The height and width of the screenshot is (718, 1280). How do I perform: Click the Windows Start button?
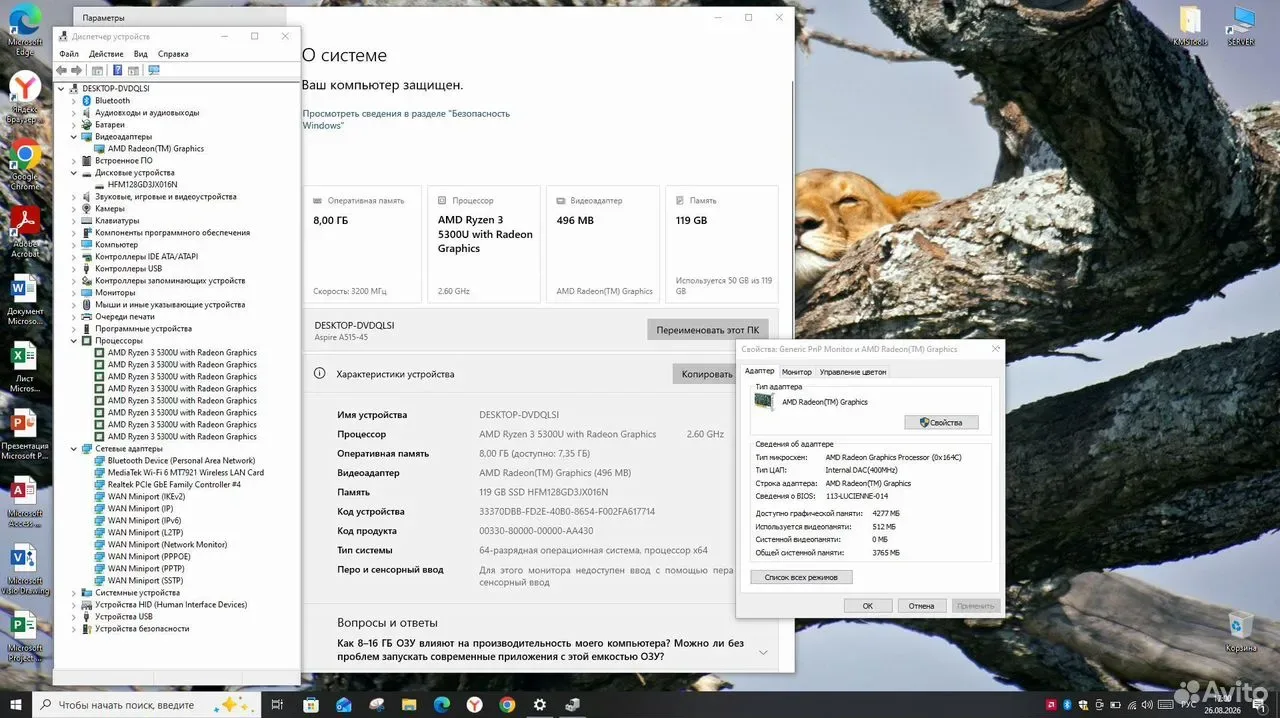(x=15, y=704)
